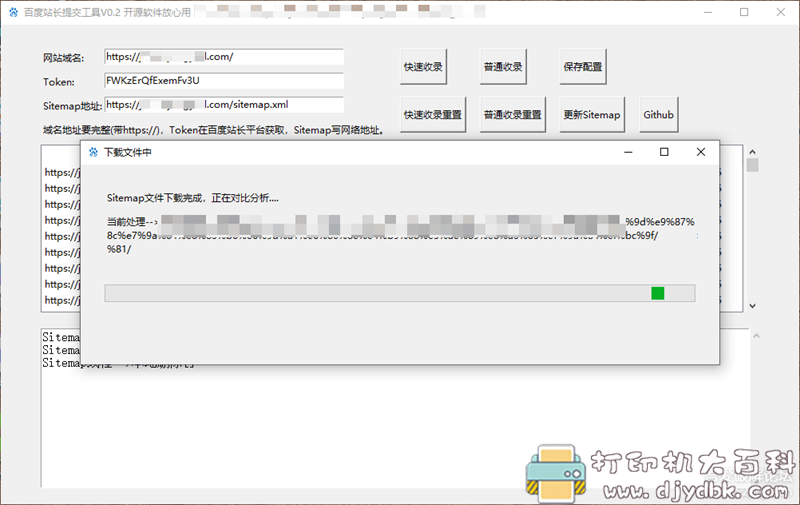The image size is (800, 505).
Task: Close the 下载文件中 dialog
Action: tap(701, 152)
